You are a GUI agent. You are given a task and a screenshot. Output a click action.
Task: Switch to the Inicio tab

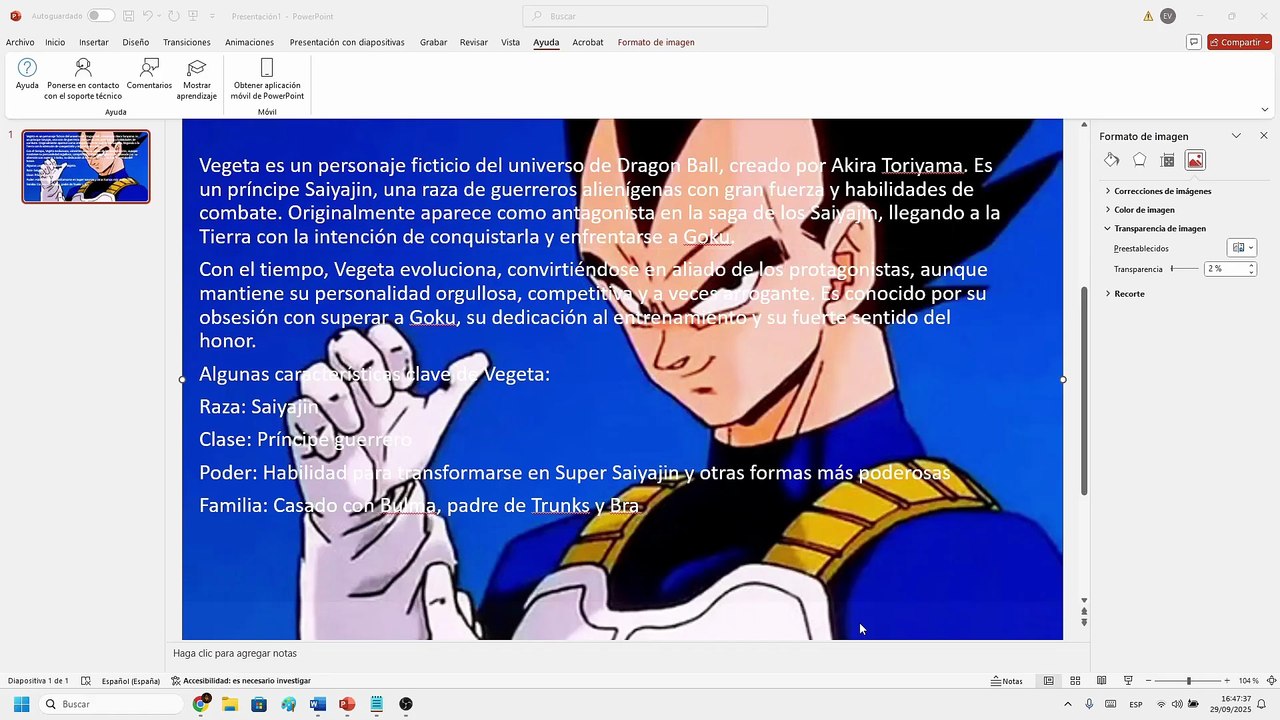coord(55,42)
